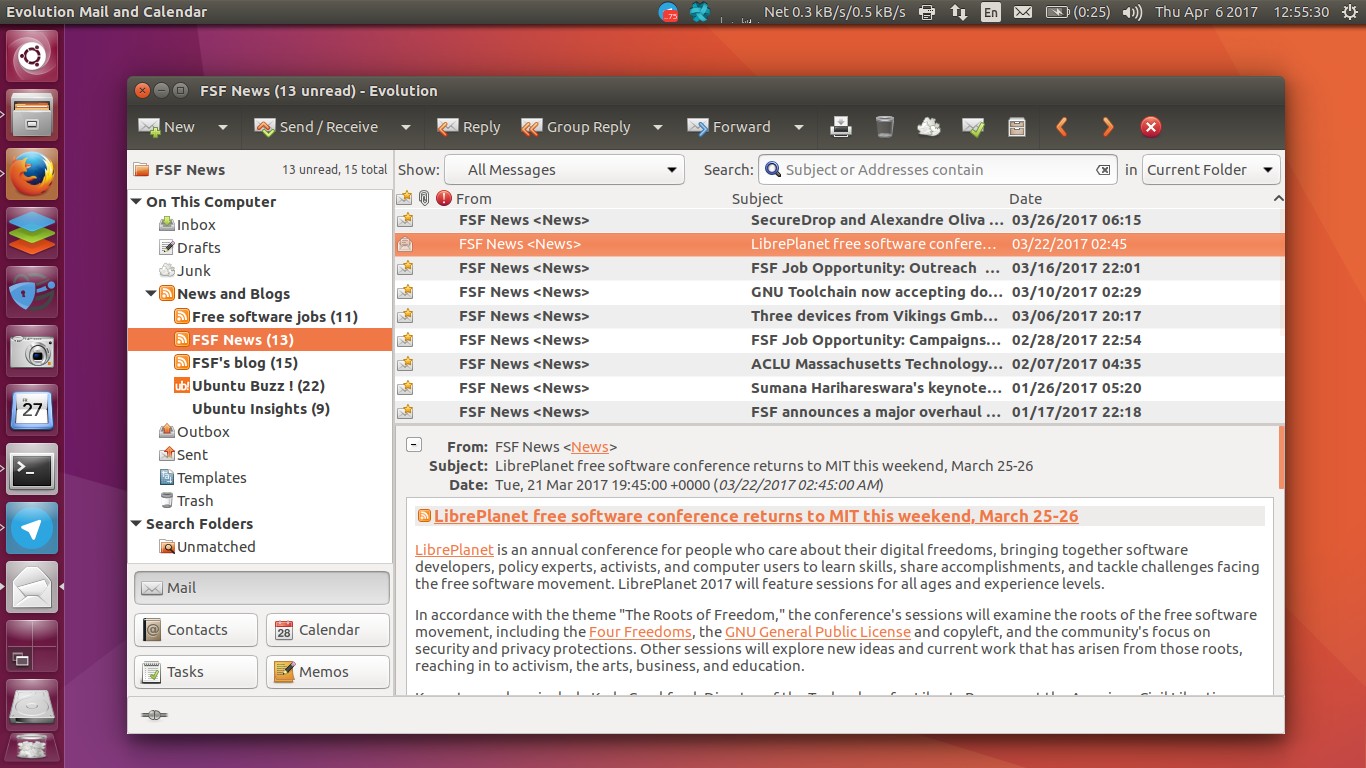Viewport: 1366px width, 768px height.
Task: Go to the next message arrow
Action: click(x=1107, y=127)
